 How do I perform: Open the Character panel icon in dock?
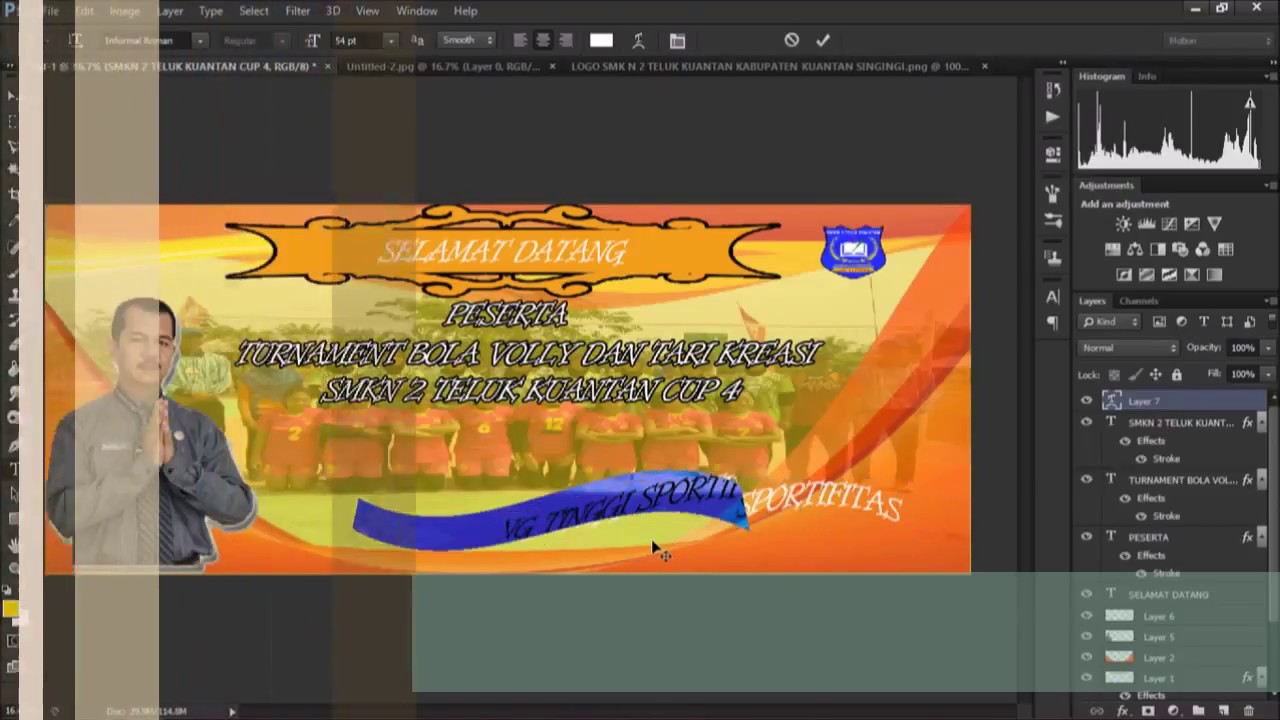pyautogui.click(x=1052, y=297)
